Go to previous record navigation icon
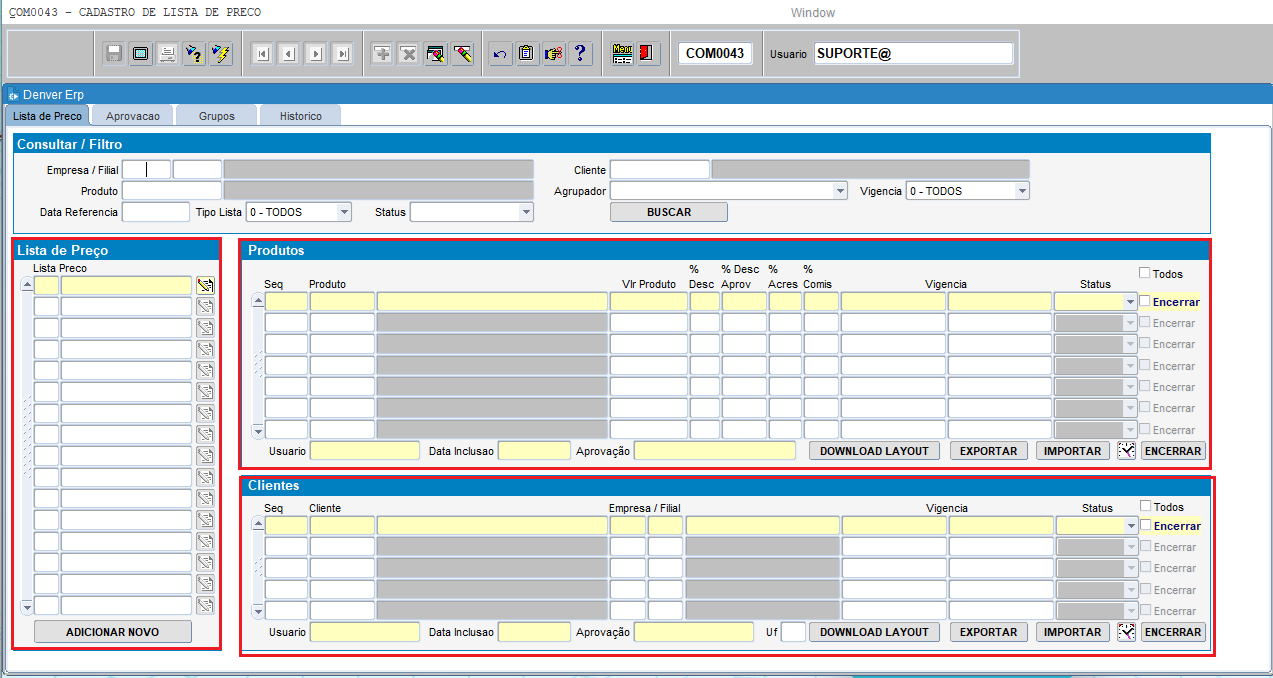 [289, 54]
